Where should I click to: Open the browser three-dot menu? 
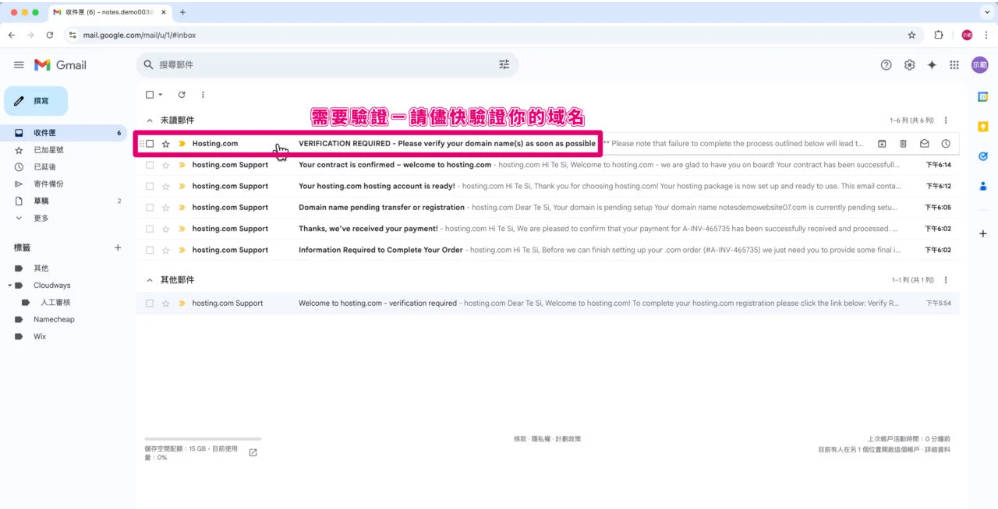coord(986,35)
